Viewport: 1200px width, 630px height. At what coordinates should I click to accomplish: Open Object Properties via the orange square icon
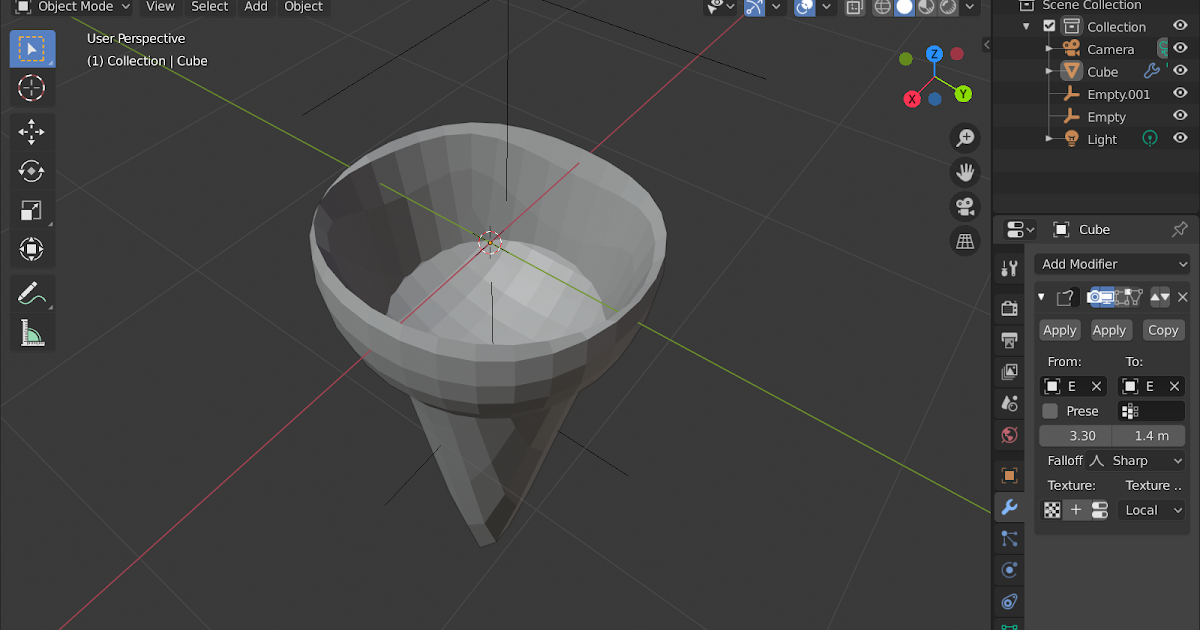coord(1009,475)
